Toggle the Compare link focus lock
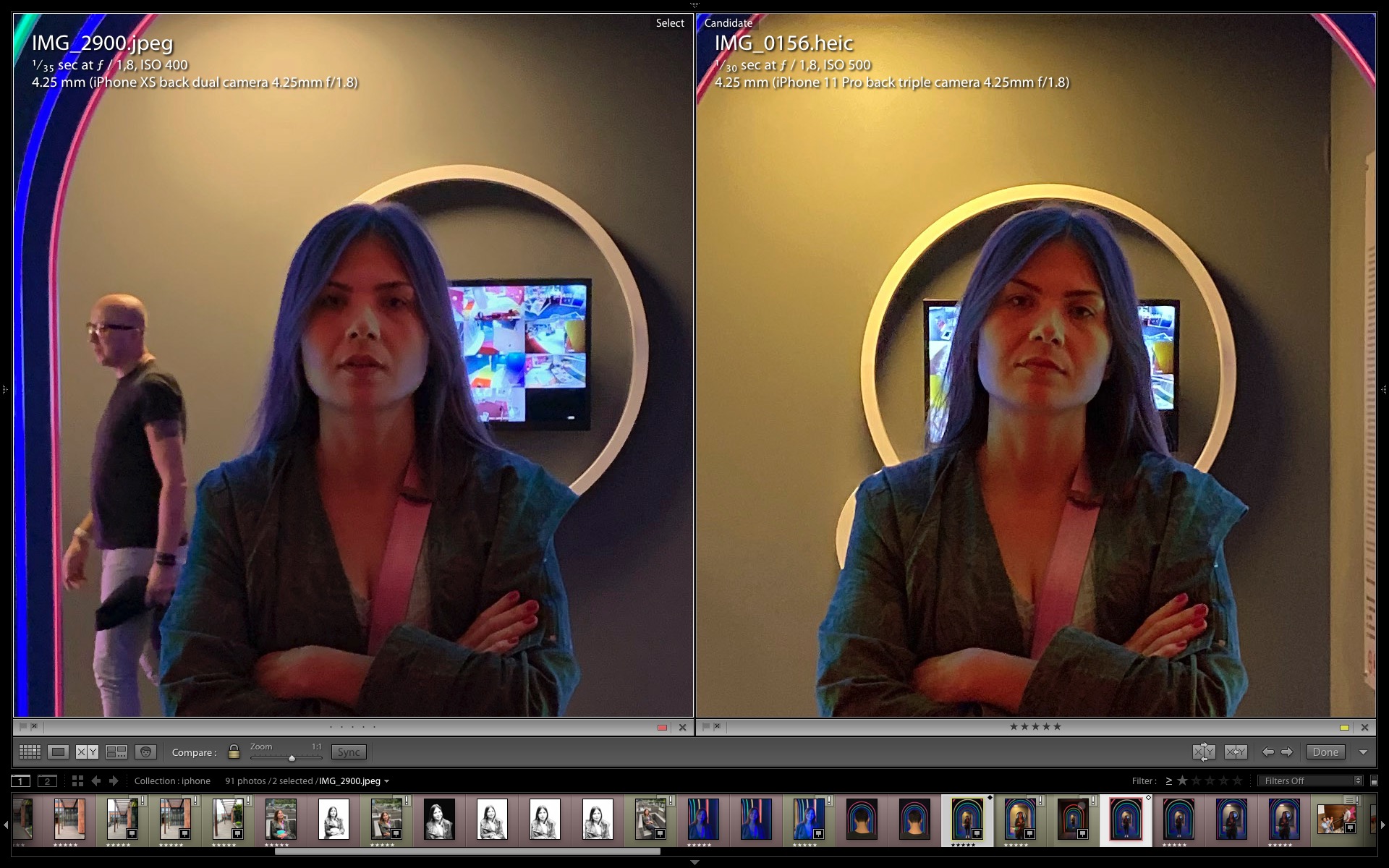1389x868 pixels. click(233, 752)
